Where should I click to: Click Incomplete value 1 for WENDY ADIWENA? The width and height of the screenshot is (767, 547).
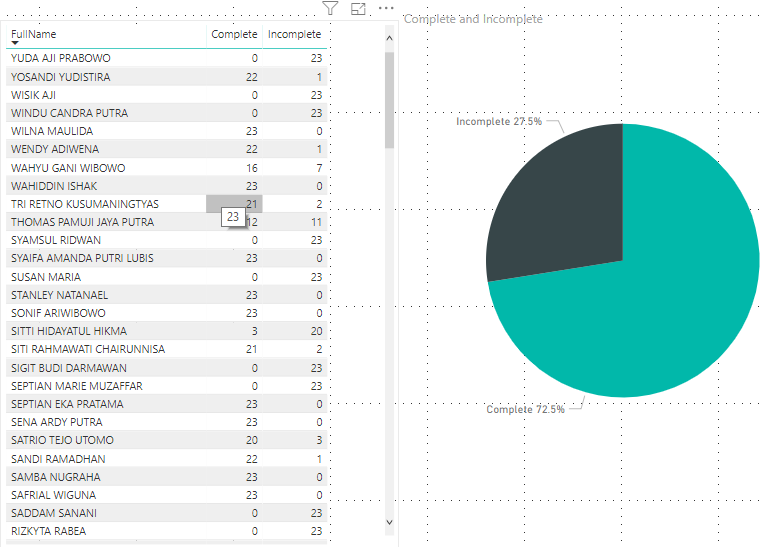click(319, 149)
